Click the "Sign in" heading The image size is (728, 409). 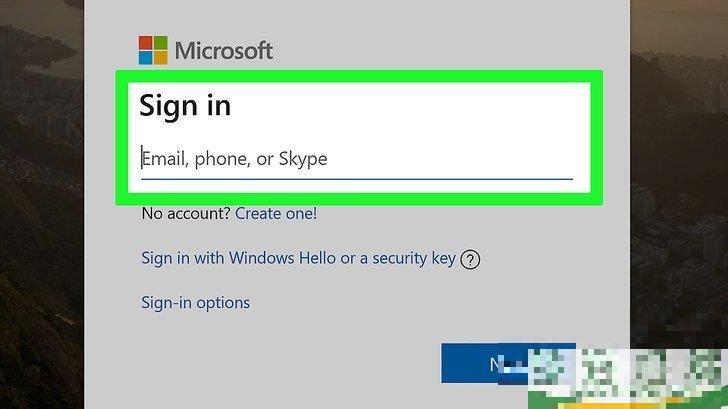[185, 105]
